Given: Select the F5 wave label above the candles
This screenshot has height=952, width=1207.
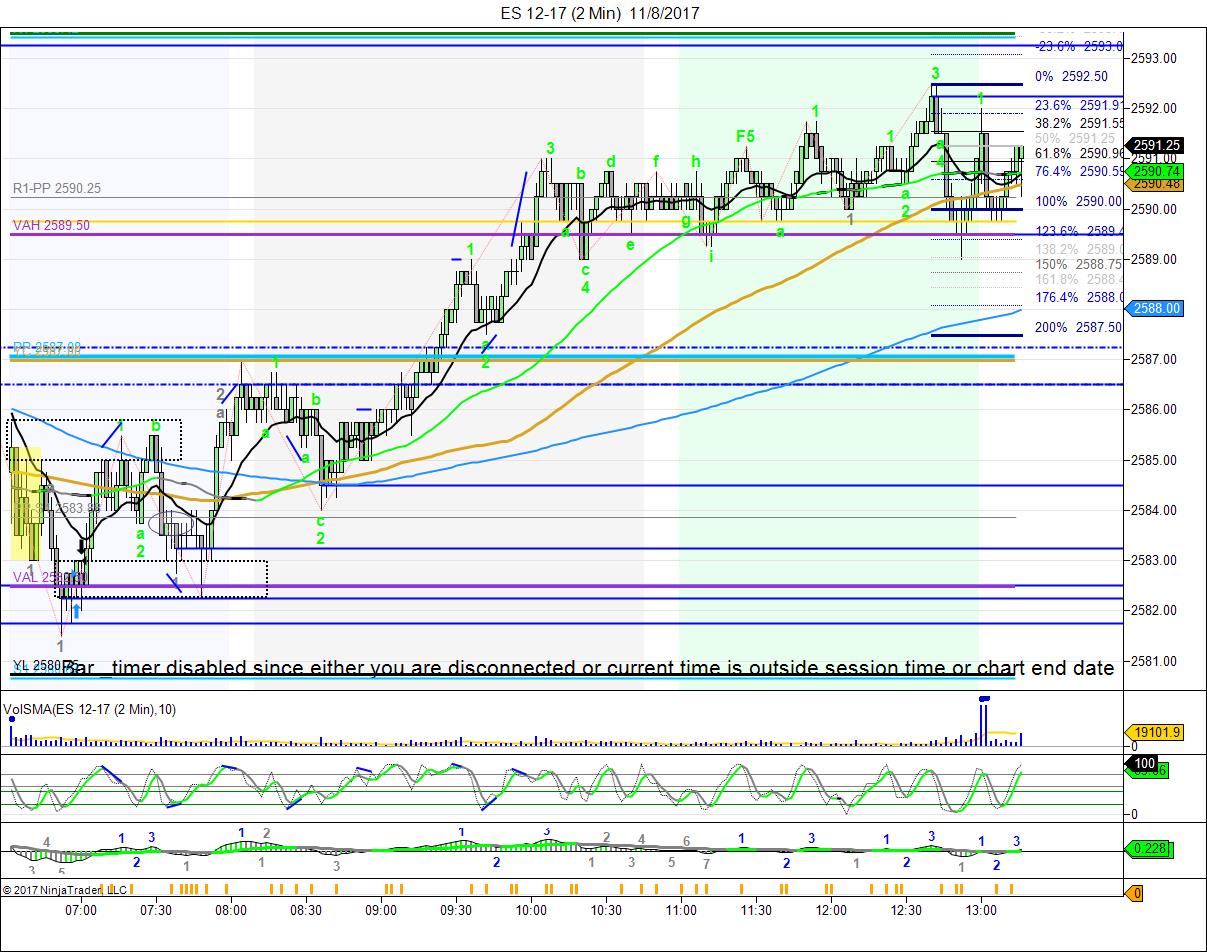Looking at the screenshot, I should click(x=745, y=136).
